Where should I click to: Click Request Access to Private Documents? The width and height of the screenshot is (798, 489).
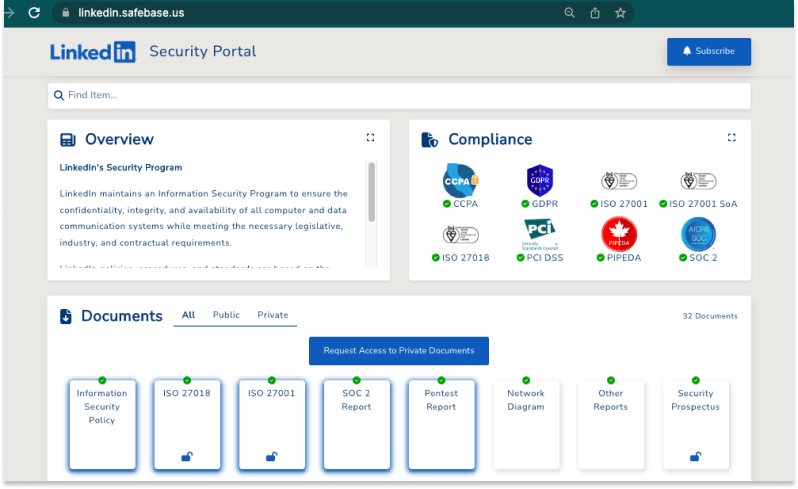(399, 351)
